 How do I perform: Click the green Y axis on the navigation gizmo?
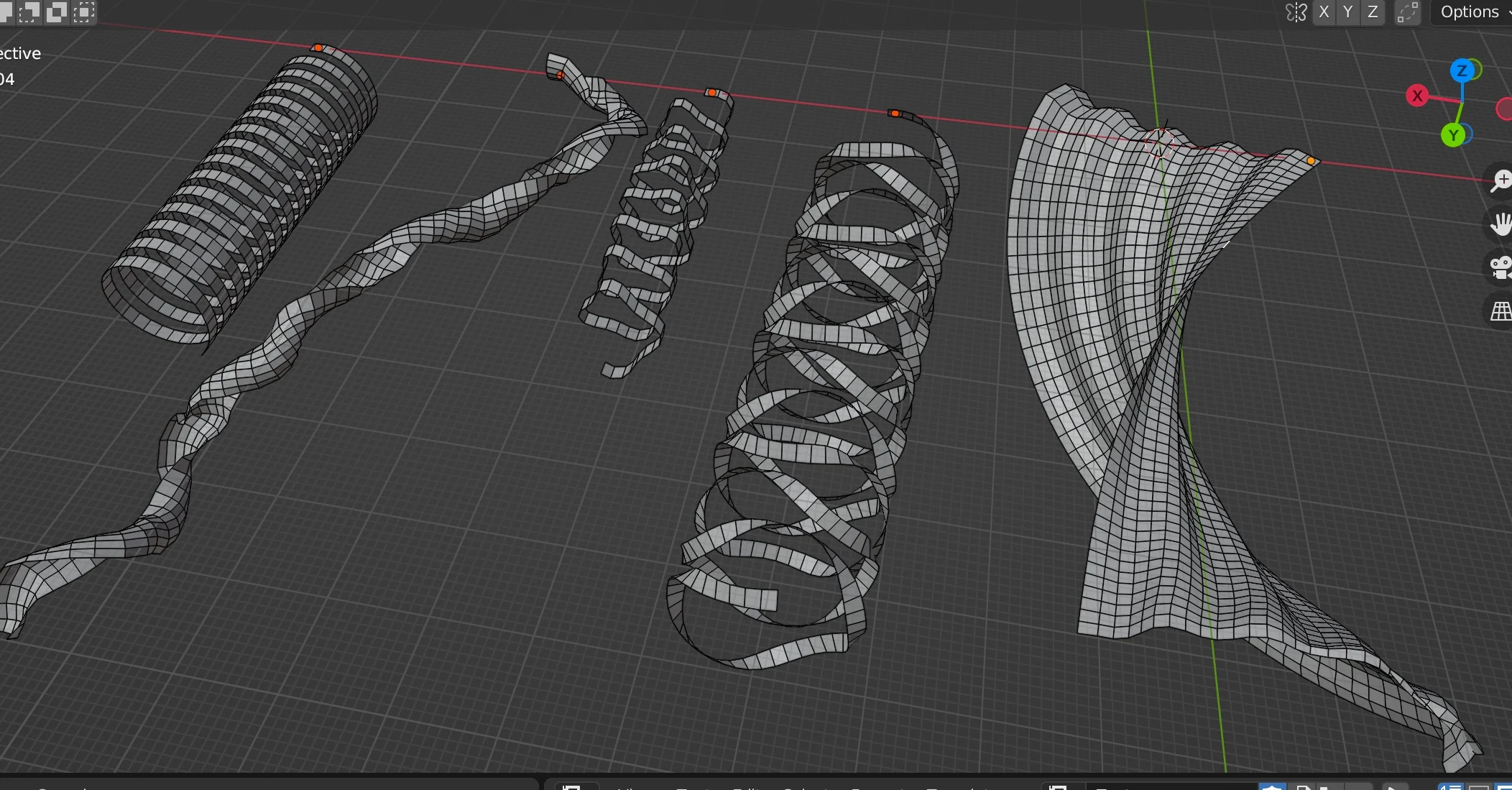click(1453, 135)
